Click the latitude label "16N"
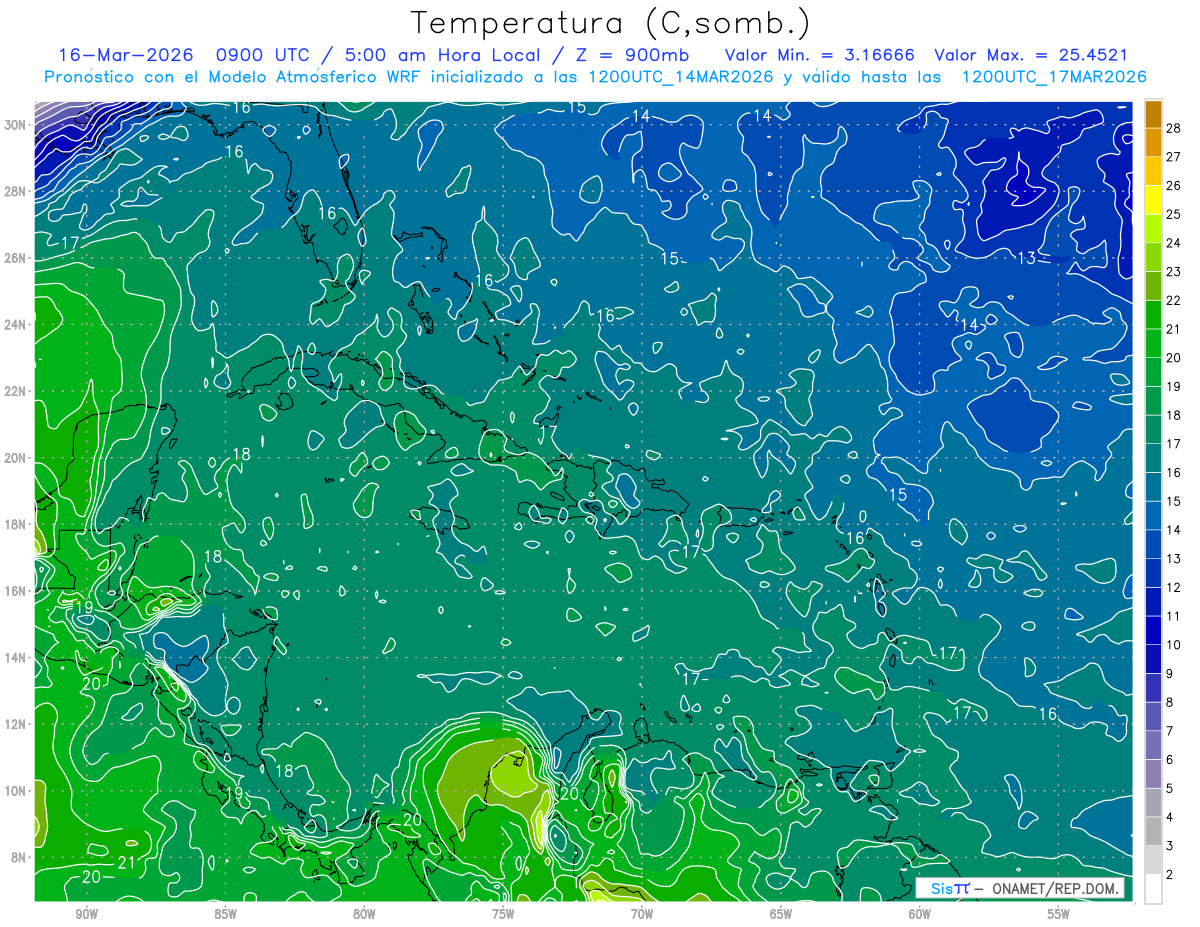Viewport: 1200px width, 927px height. click(x=17, y=591)
